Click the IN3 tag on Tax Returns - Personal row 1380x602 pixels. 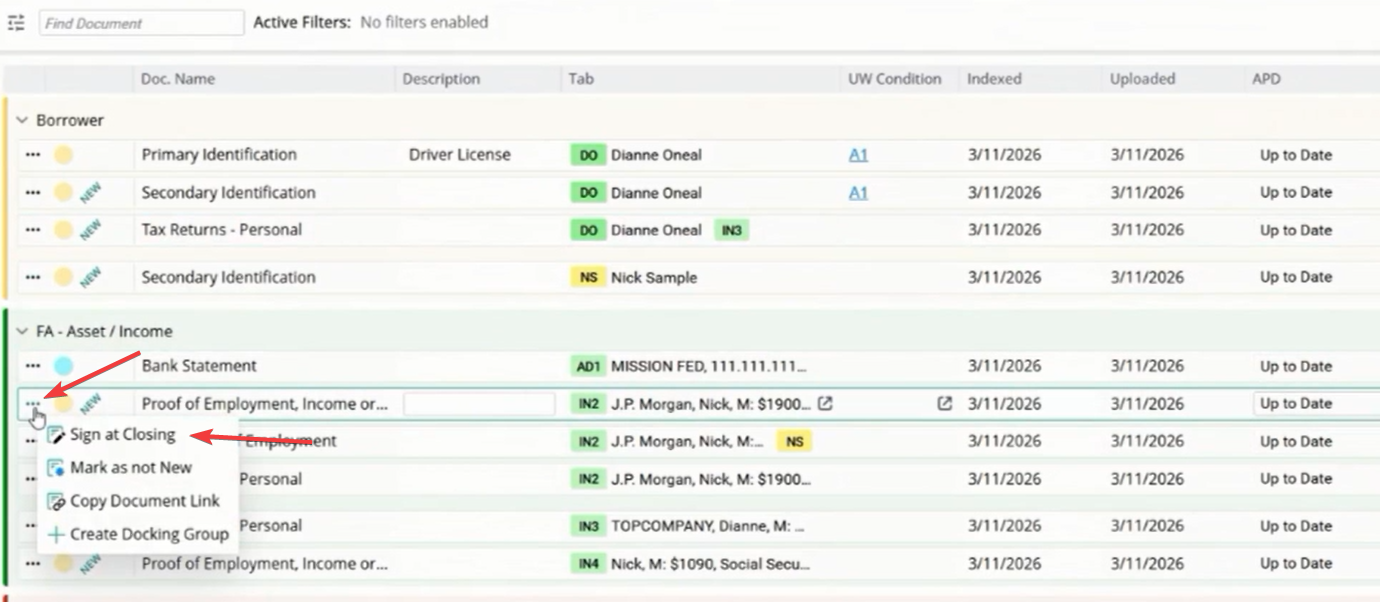click(731, 230)
